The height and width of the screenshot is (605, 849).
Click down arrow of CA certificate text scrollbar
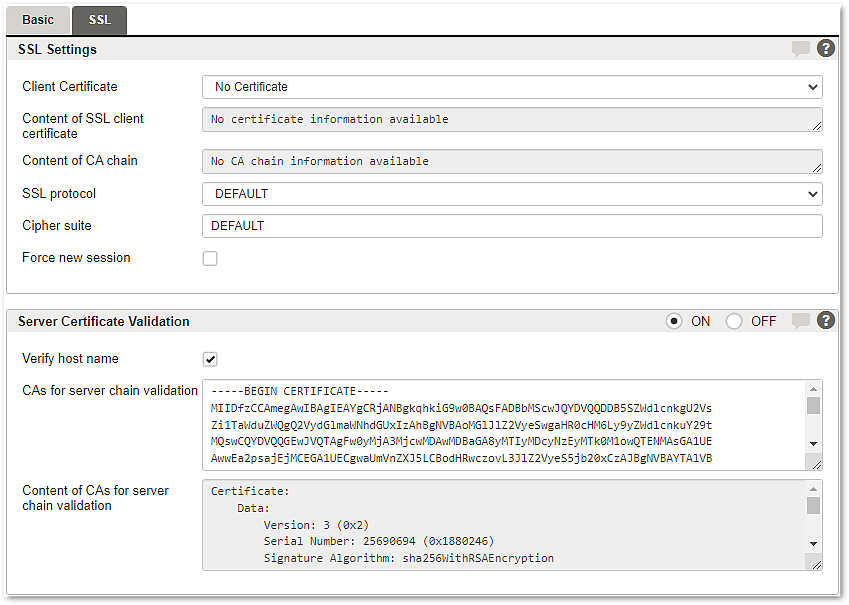click(813, 444)
